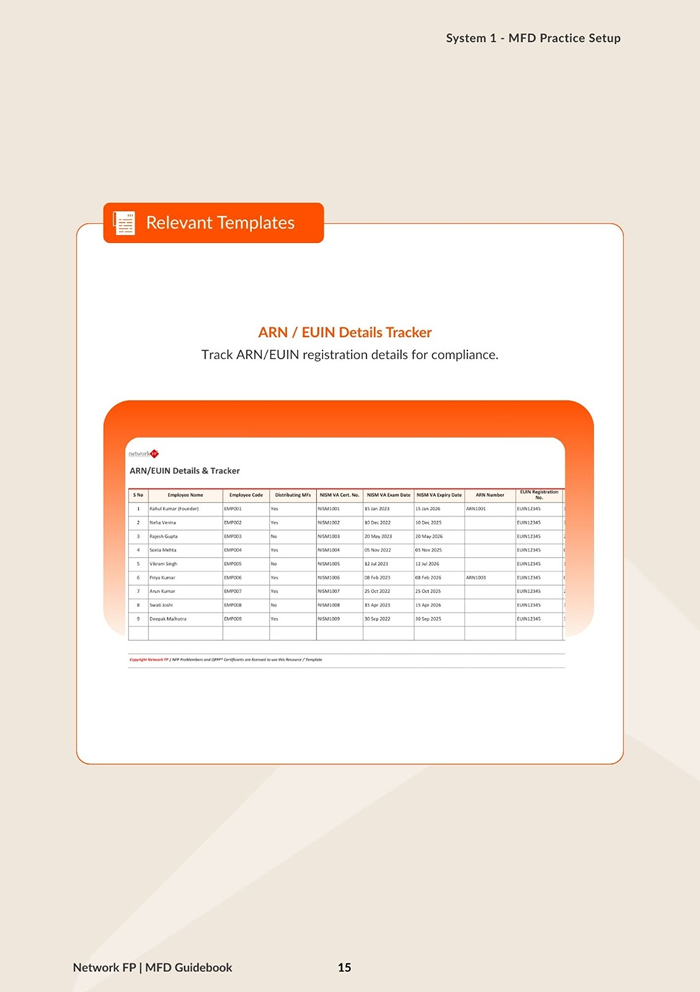Click the Network FP logo in the template
The height and width of the screenshot is (992, 700).
coord(143,453)
